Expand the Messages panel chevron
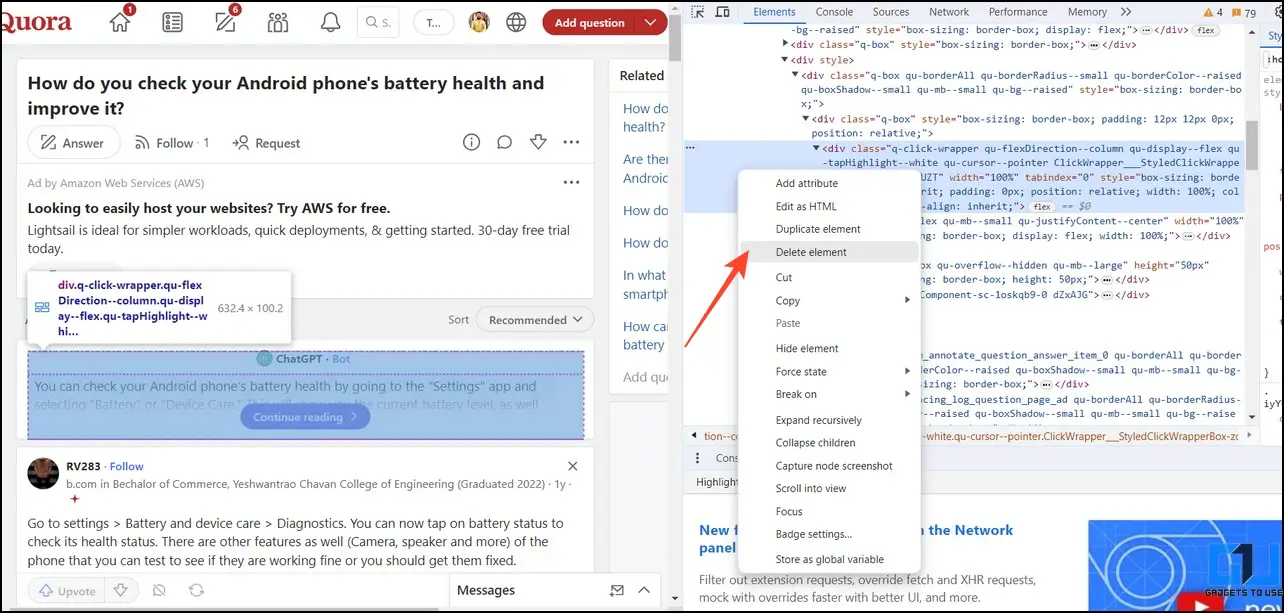The height and width of the screenshot is (613, 1284). point(644,590)
